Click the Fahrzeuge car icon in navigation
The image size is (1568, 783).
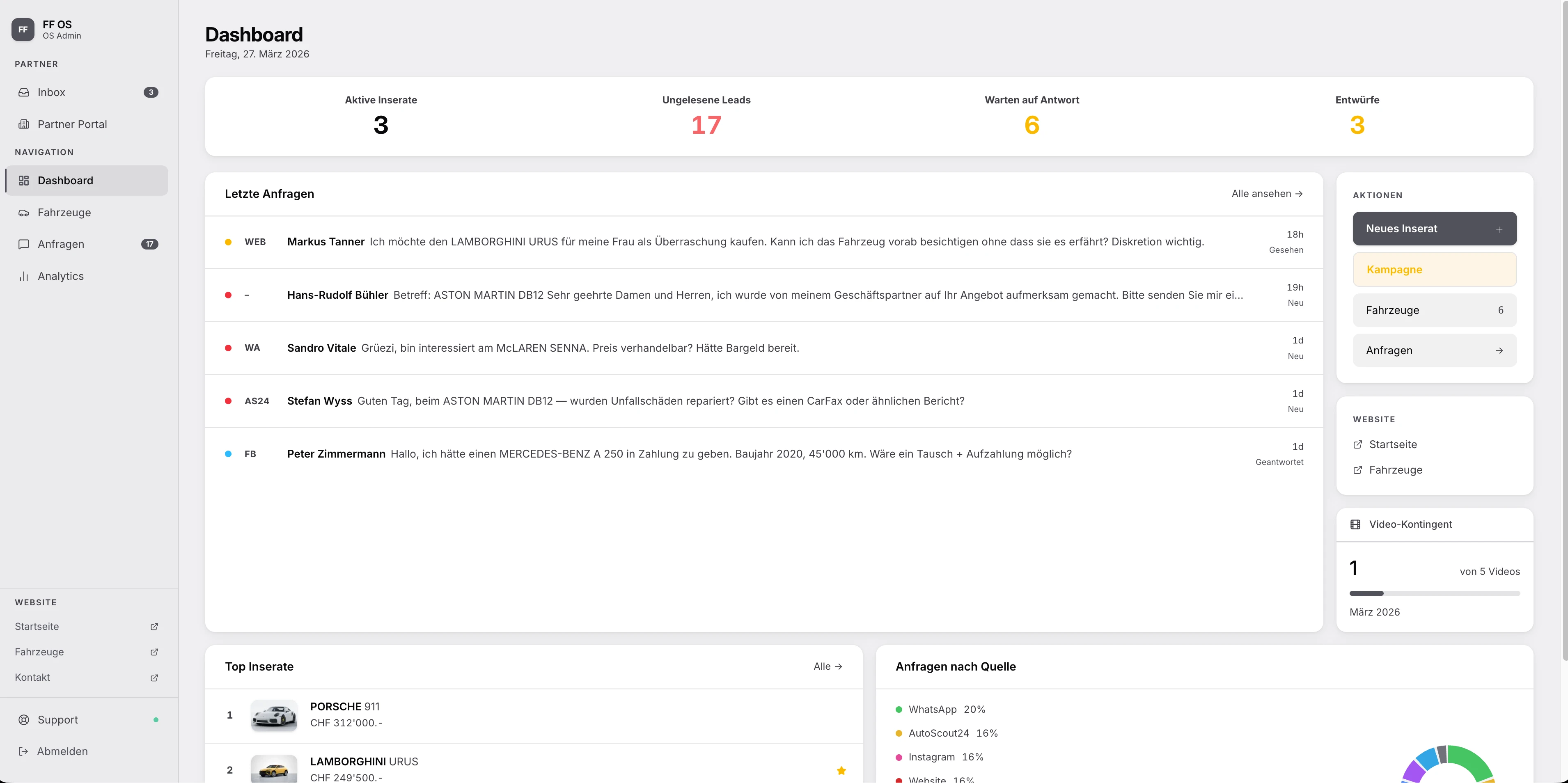[23, 212]
